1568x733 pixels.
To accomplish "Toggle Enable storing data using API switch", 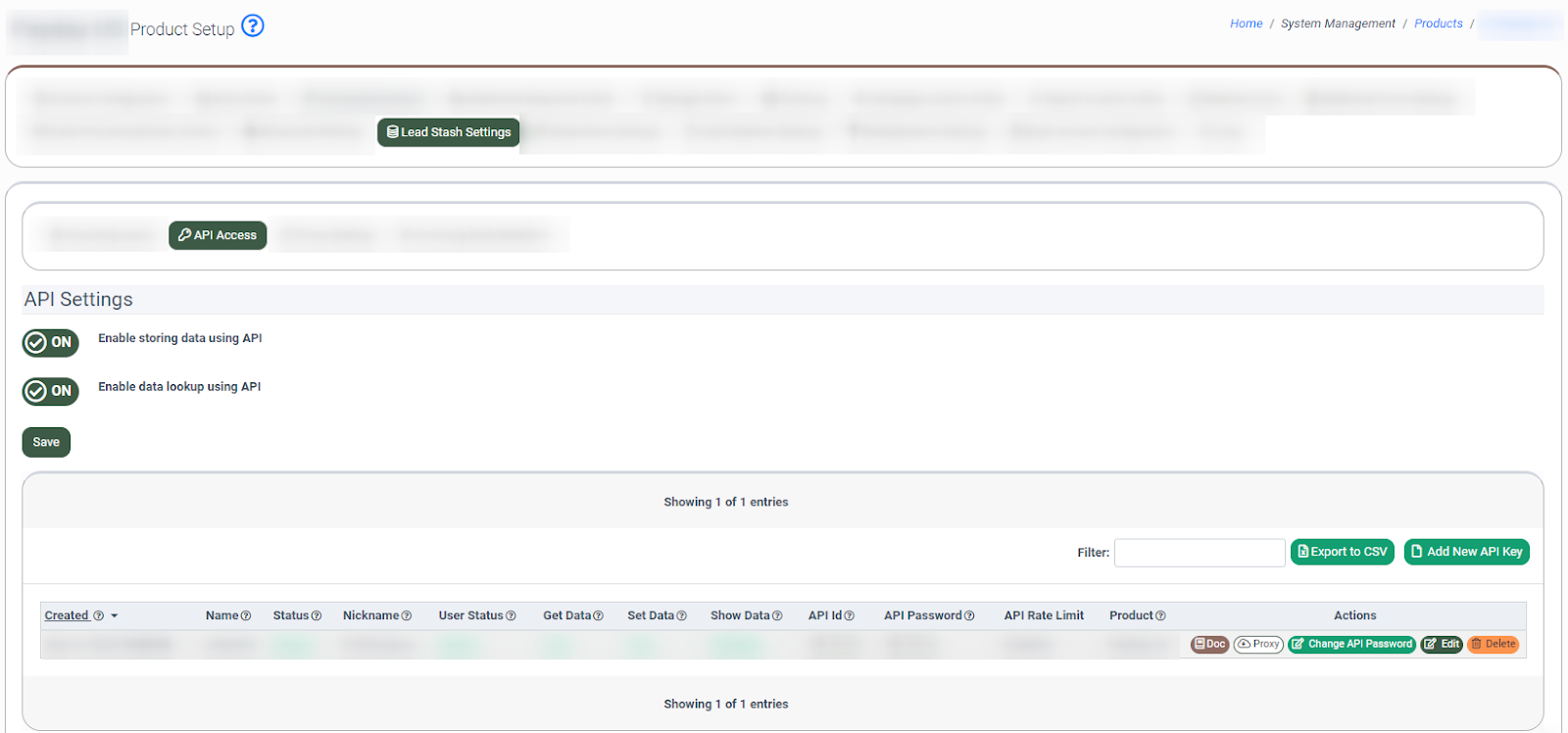I will tap(50, 342).
